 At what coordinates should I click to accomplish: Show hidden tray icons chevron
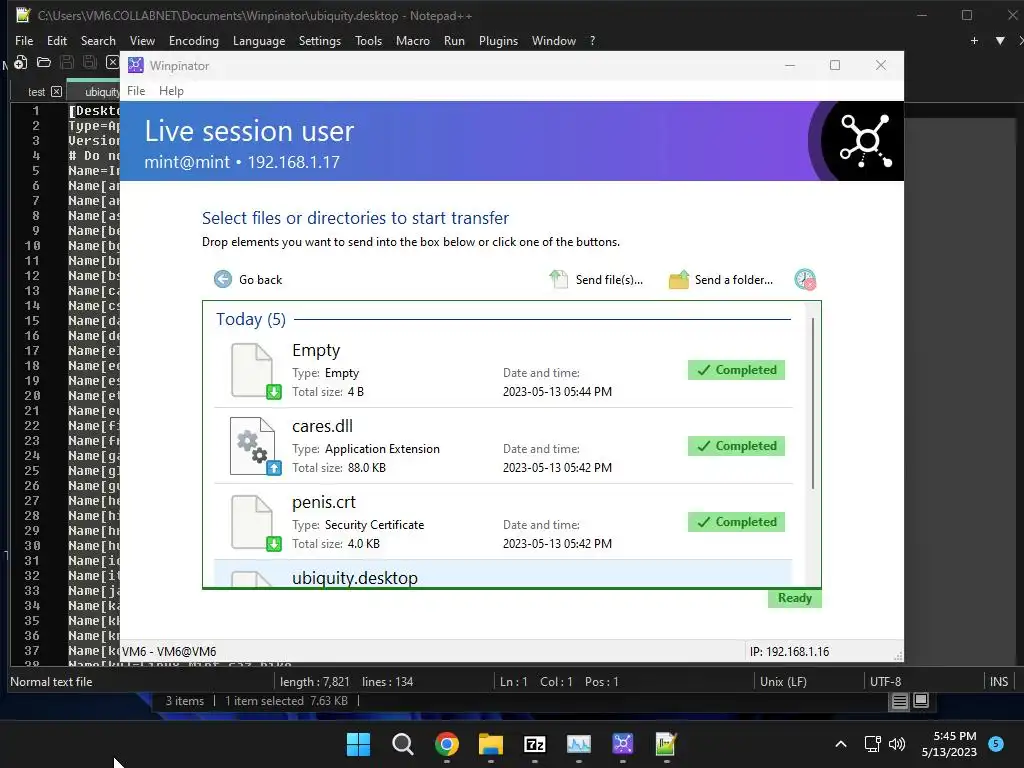841,744
